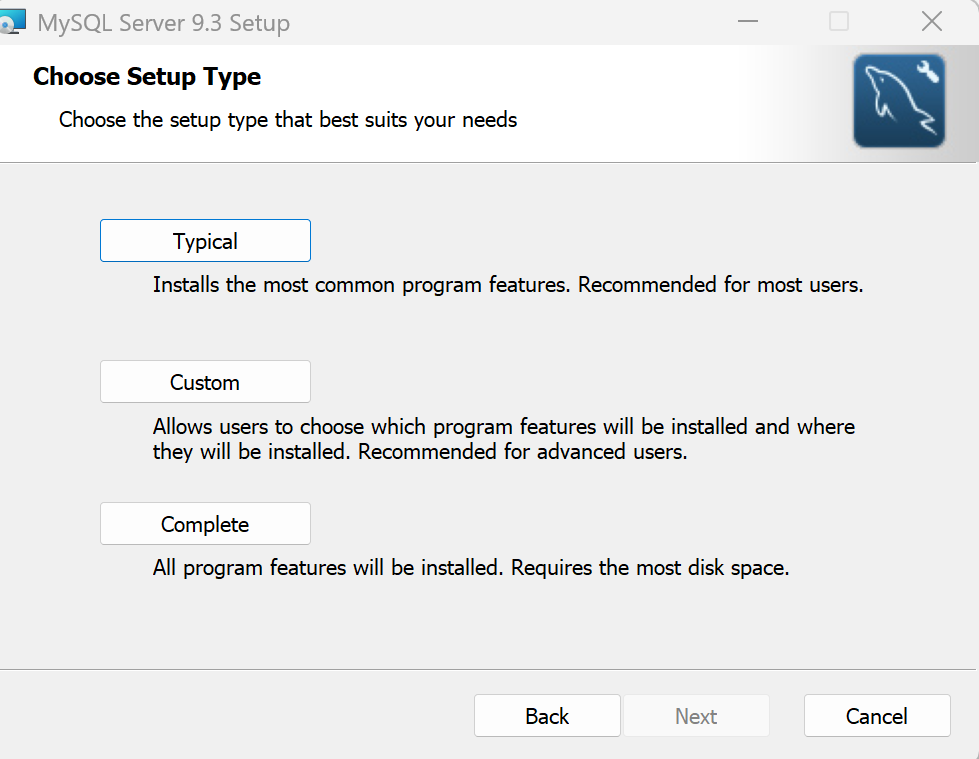
Task: Cancel the MySQL installation
Action: pos(877,716)
